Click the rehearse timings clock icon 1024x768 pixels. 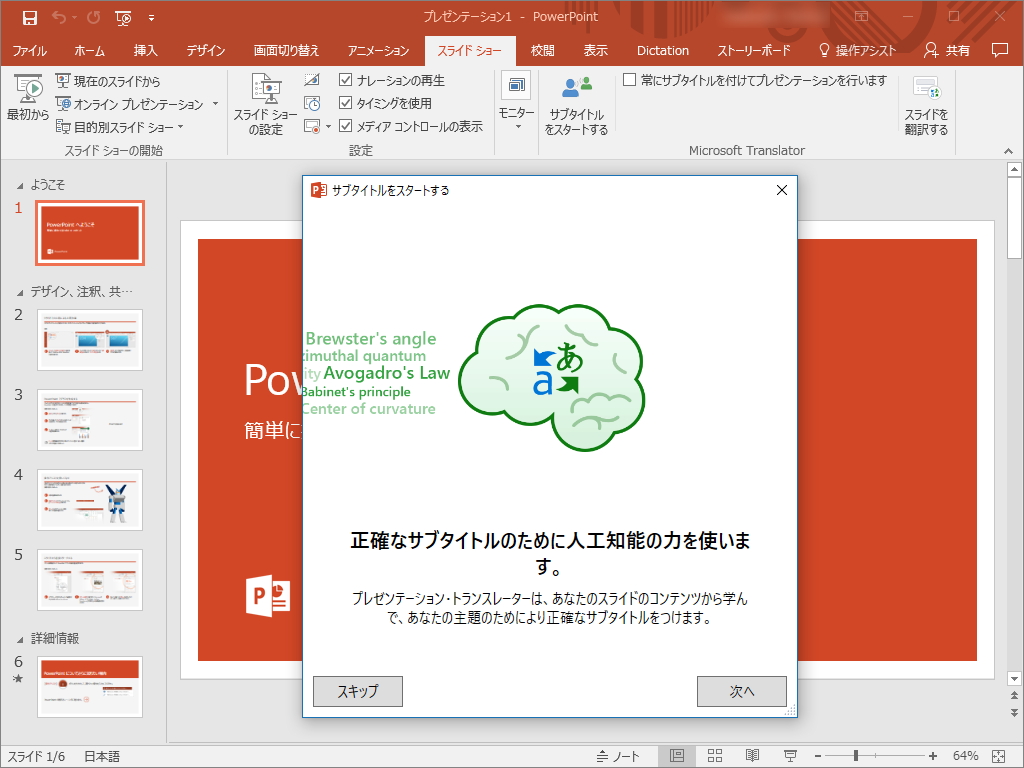click(x=311, y=102)
